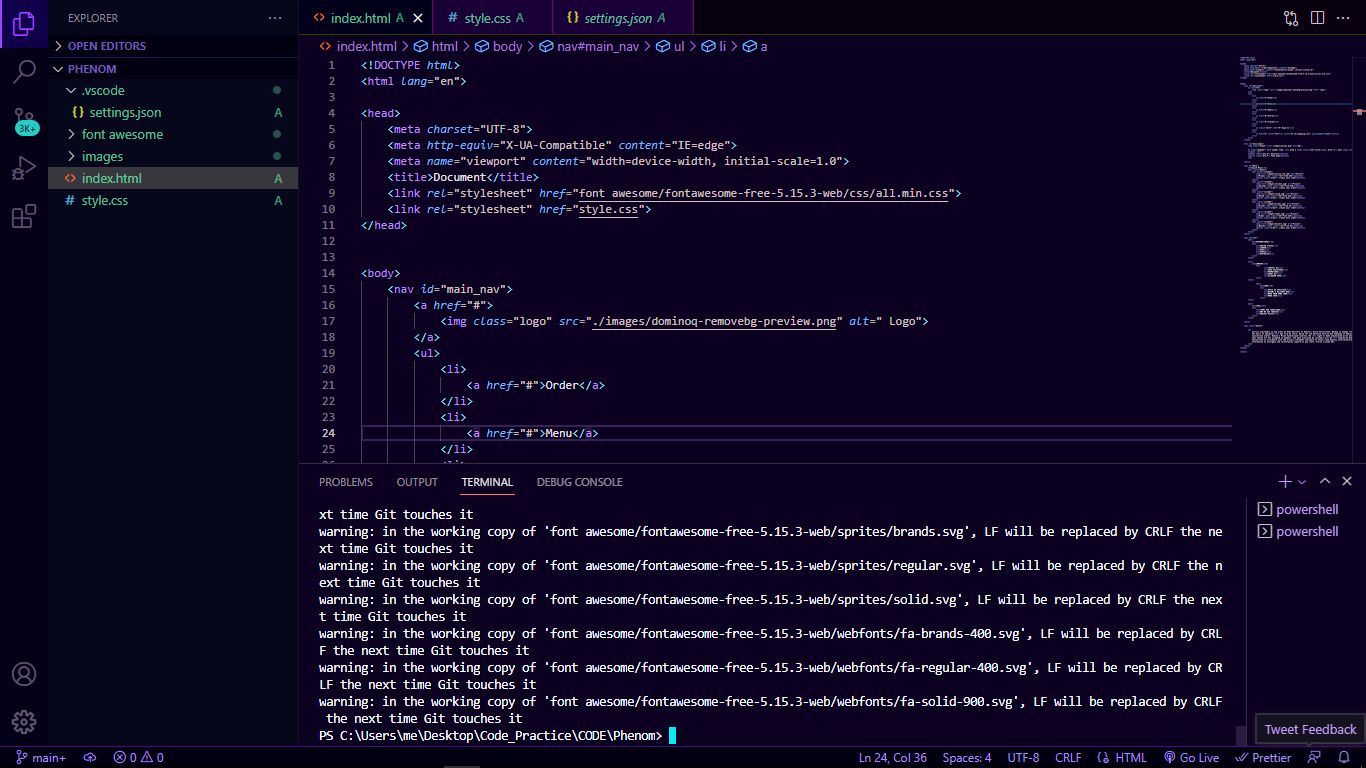Click the index.html breadcrumb item
This screenshot has width=1366, height=768.
pyautogui.click(x=357, y=46)
